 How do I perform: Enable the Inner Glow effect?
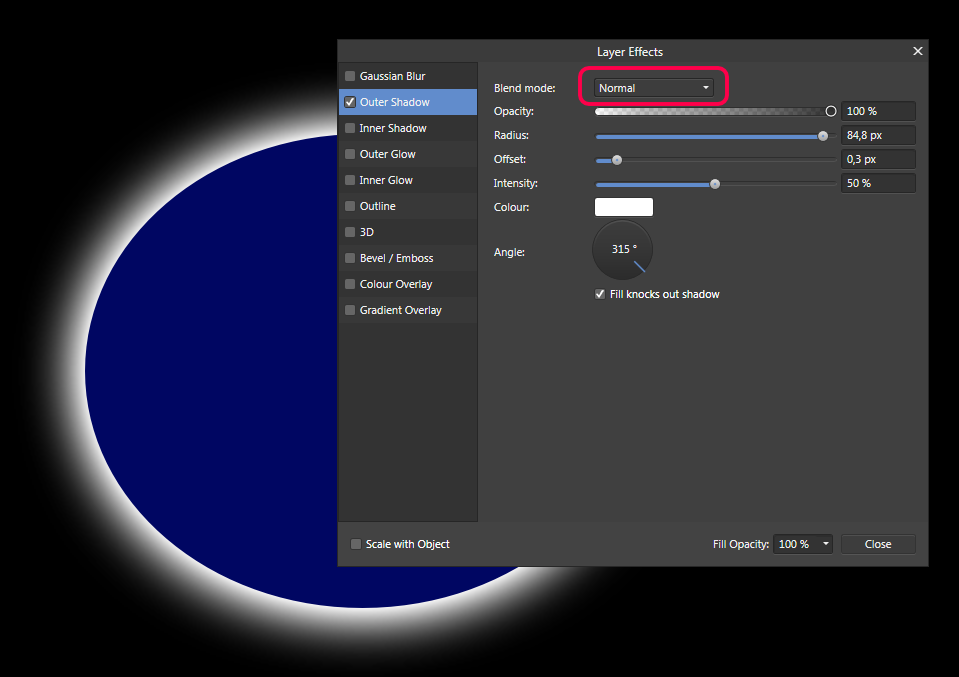tap(350, 179)
